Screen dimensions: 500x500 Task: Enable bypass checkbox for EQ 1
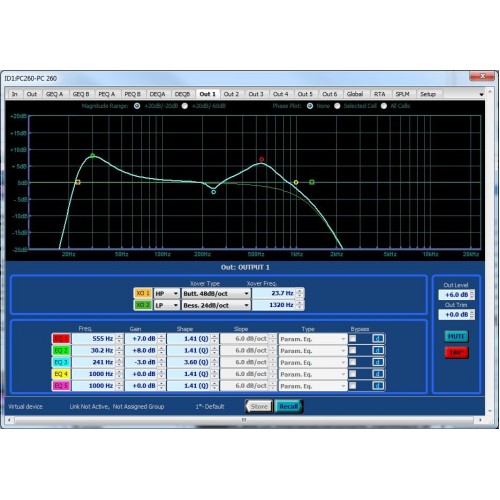click(352, 339)
